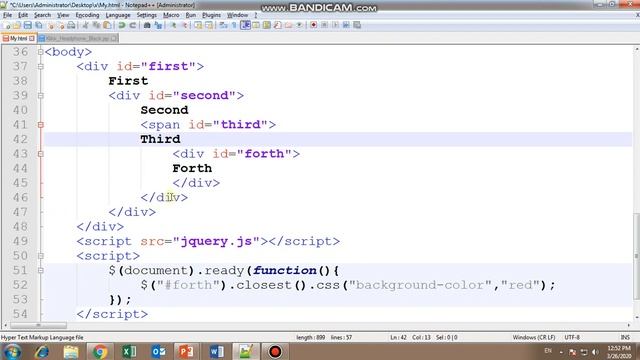Click the Paste toolbar icon
640x360 pixels.
[x=107, y=25]
